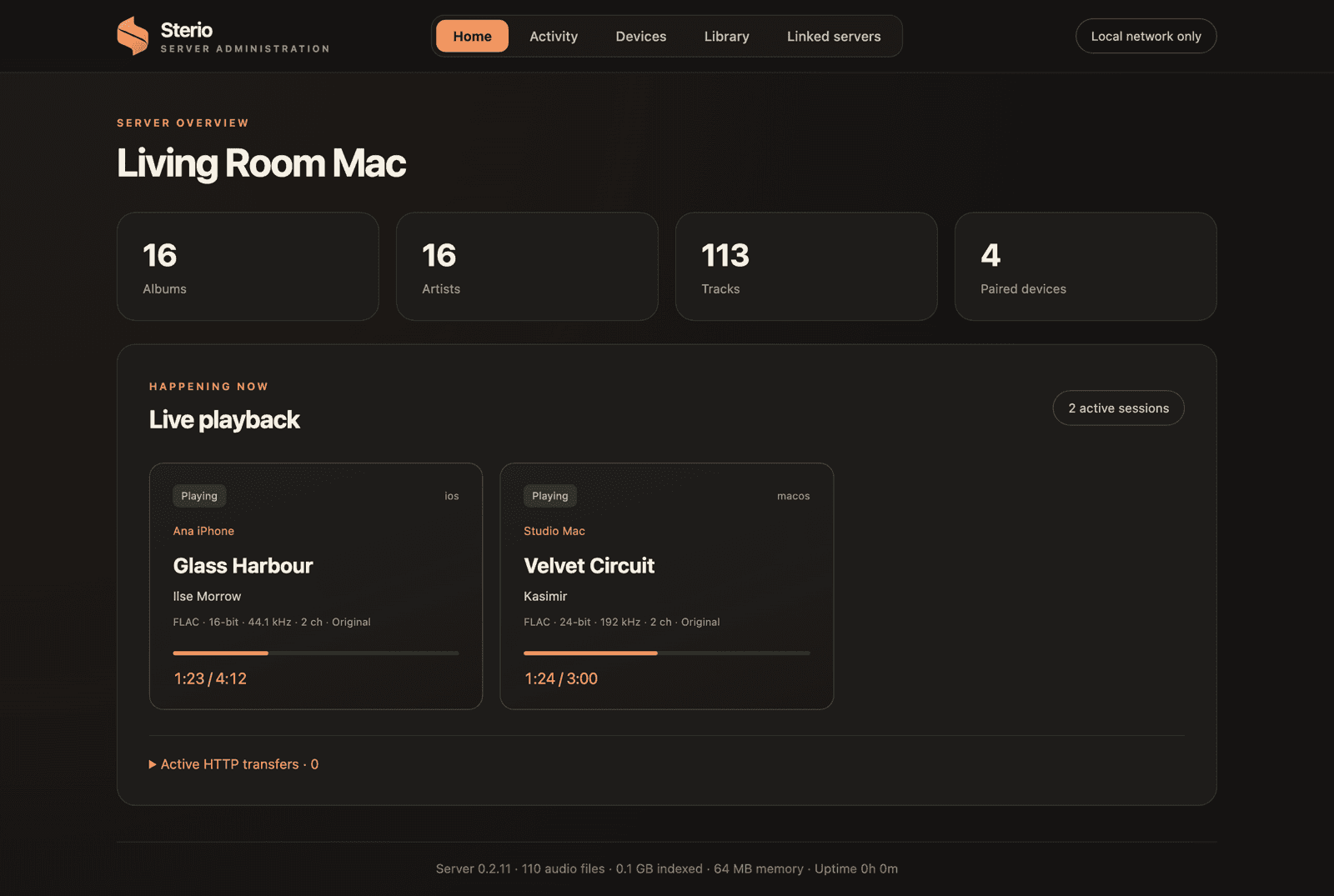The width and height of the screenshot is (1334, 896).
Task: Switch to the Activity tab
Action: 554,36
